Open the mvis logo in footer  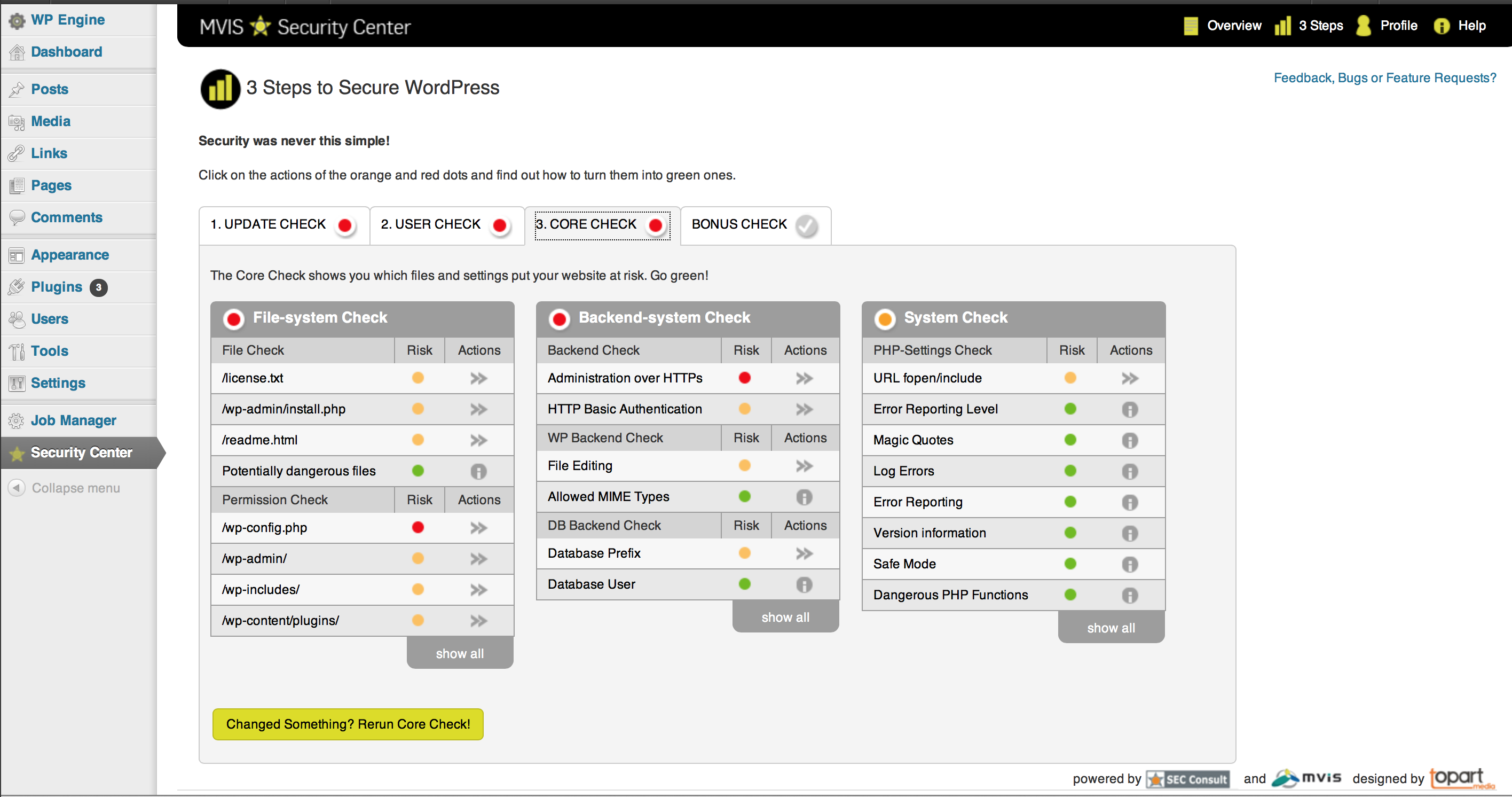click(1306, 778)
